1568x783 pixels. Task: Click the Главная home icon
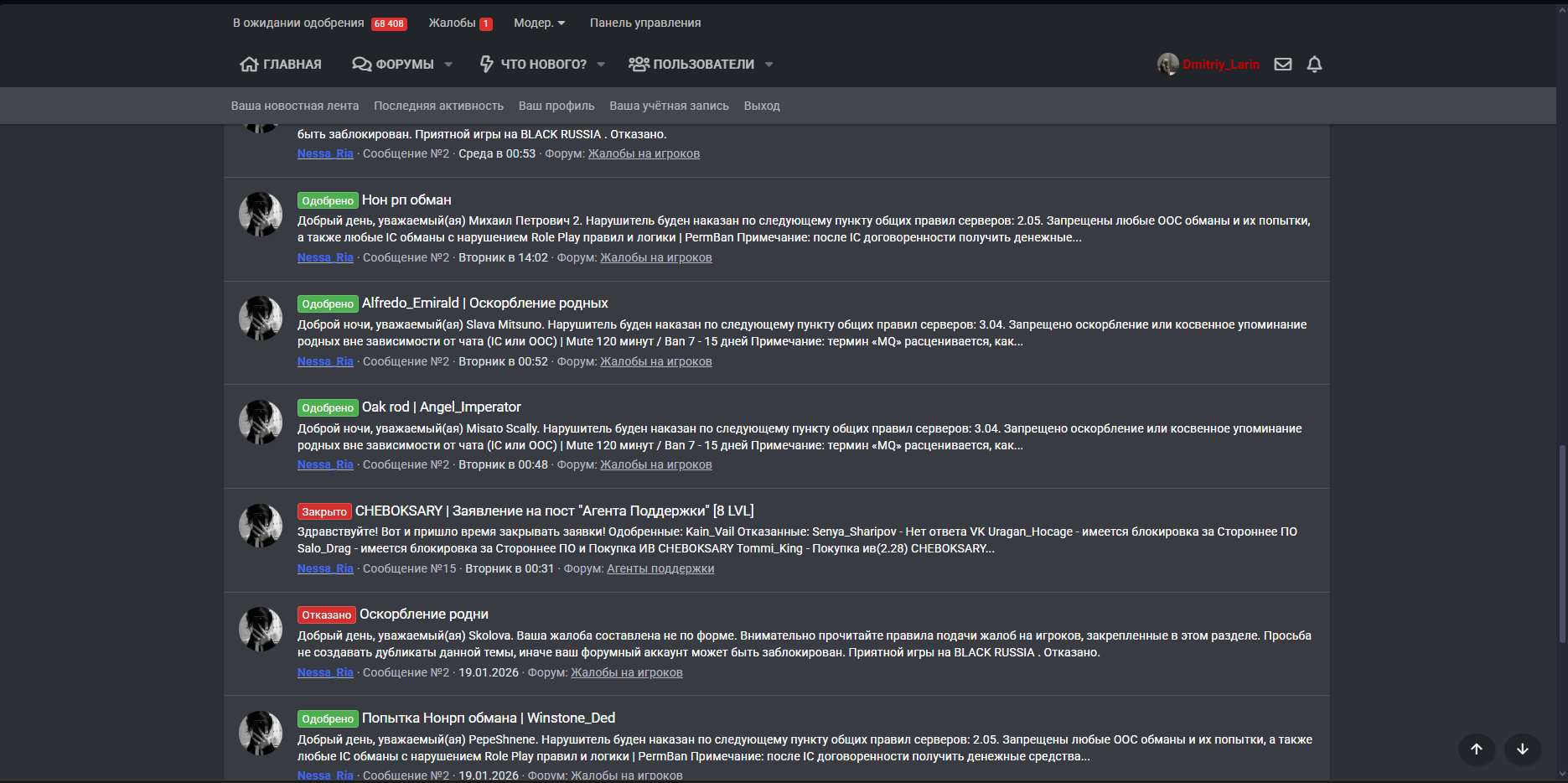tap(249, 65)
